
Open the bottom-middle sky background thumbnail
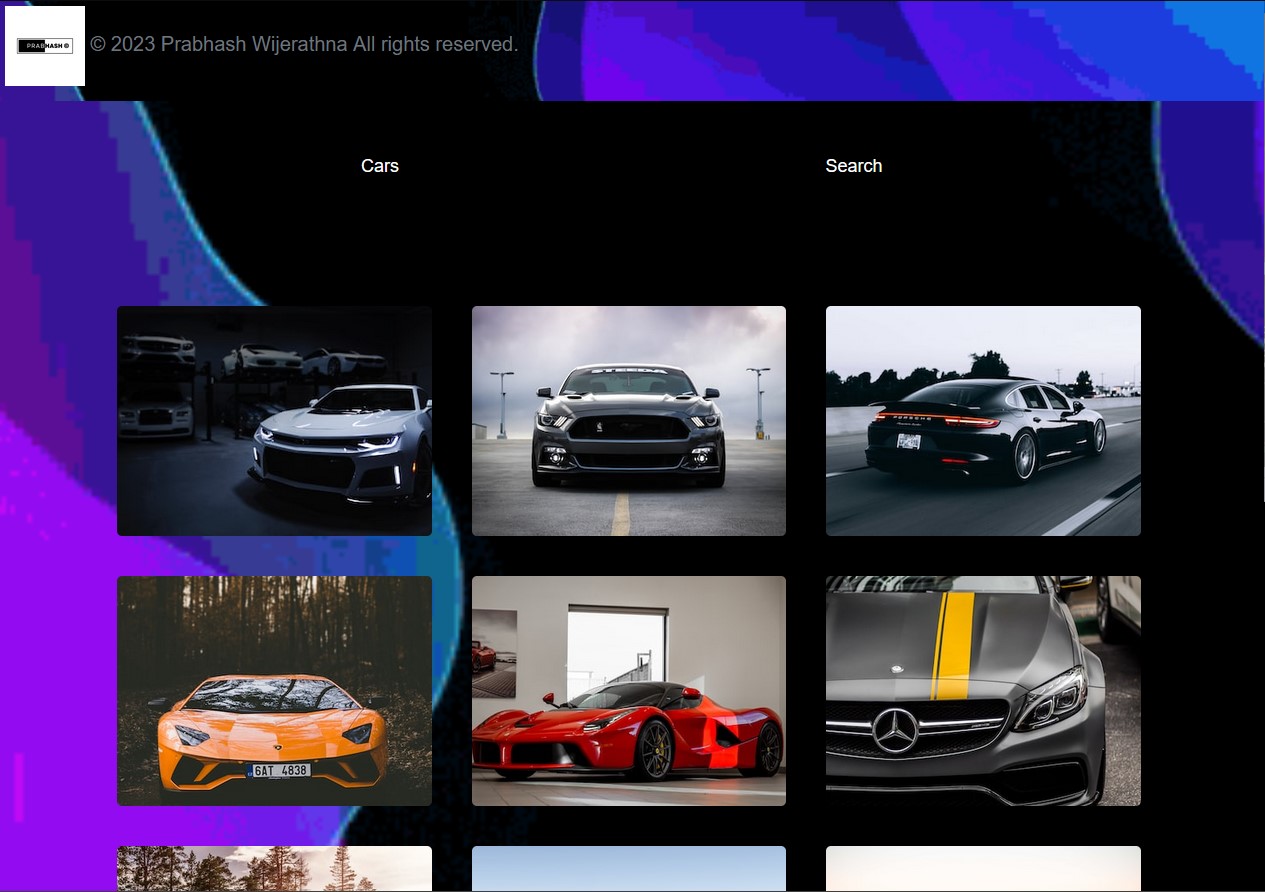(628, 870)
